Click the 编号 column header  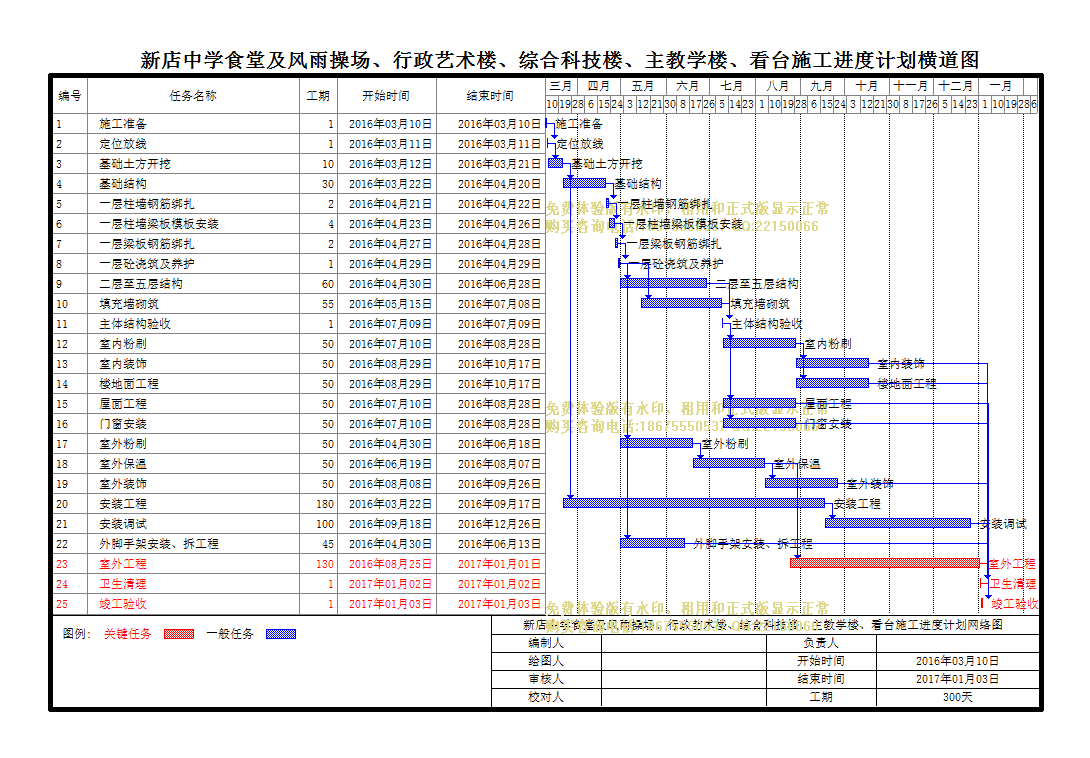click(x=70, y=96)
